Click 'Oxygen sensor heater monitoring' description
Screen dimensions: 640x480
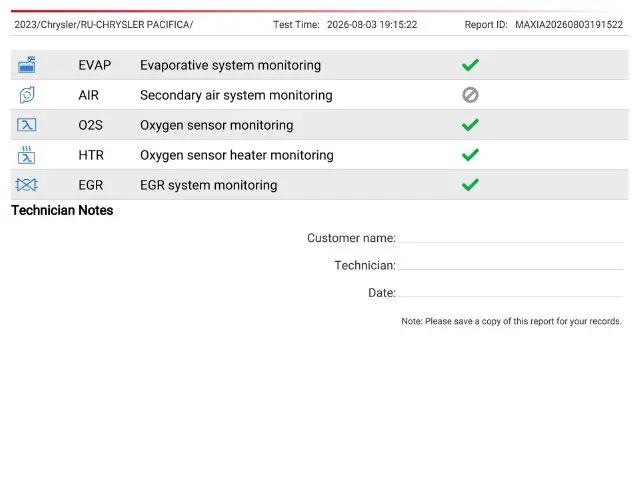point(237,156)
